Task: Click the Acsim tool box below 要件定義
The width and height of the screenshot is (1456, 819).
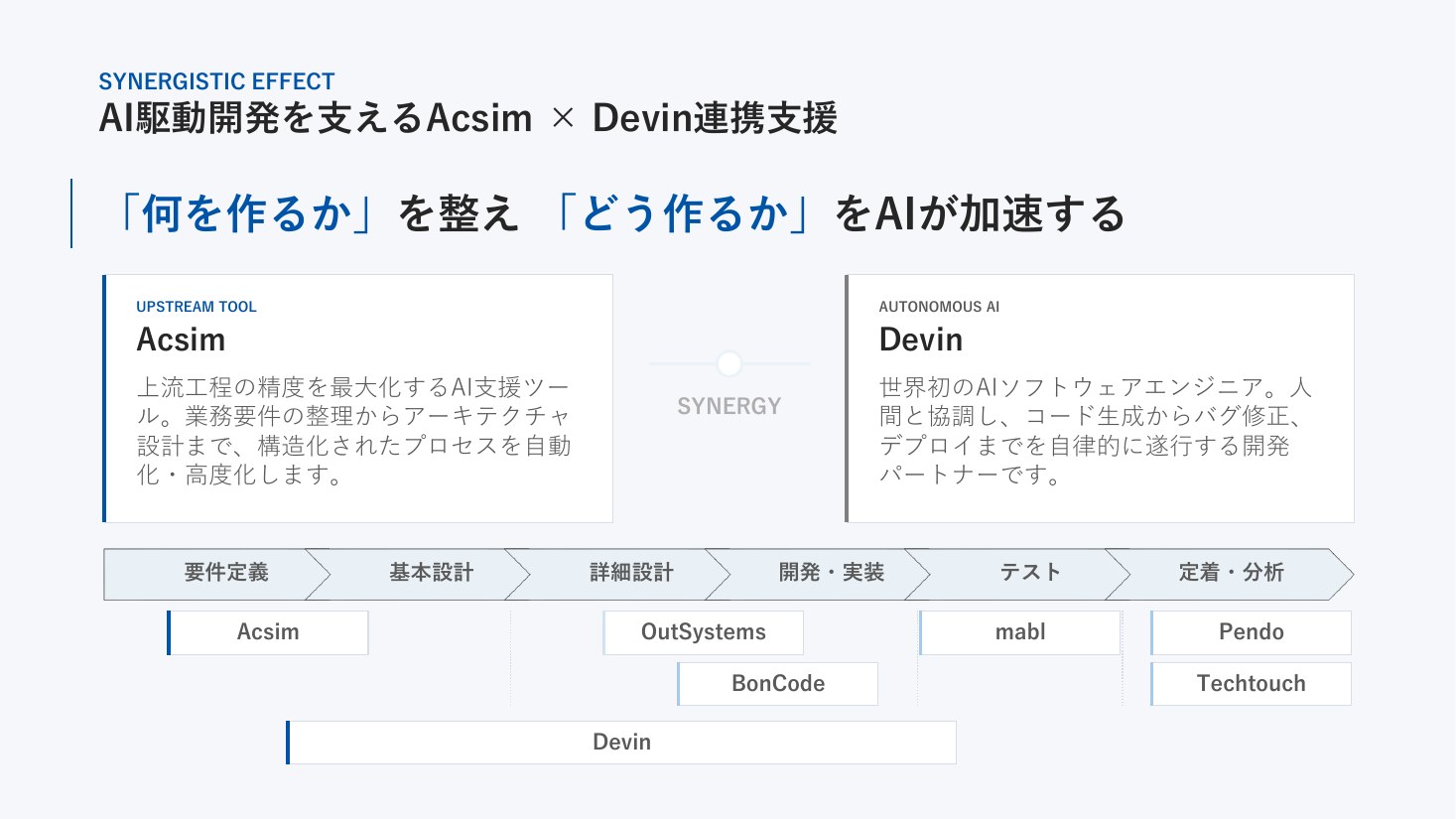Action: click(x=268, y=632)
